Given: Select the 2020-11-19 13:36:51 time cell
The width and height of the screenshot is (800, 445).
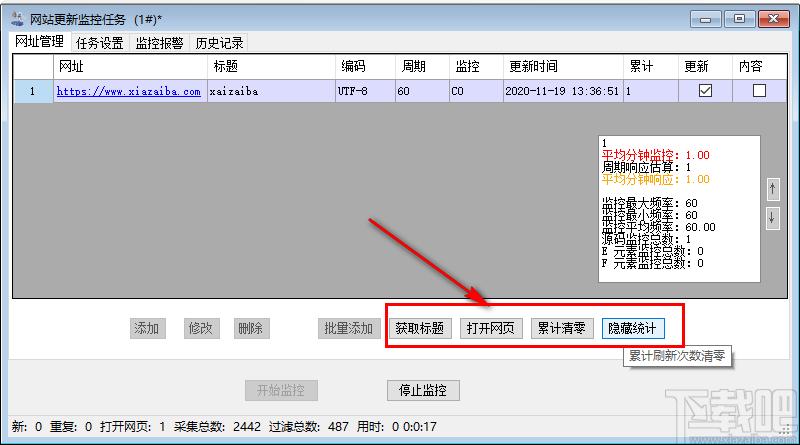Looking at the screenshot, I should click(563, 91).
